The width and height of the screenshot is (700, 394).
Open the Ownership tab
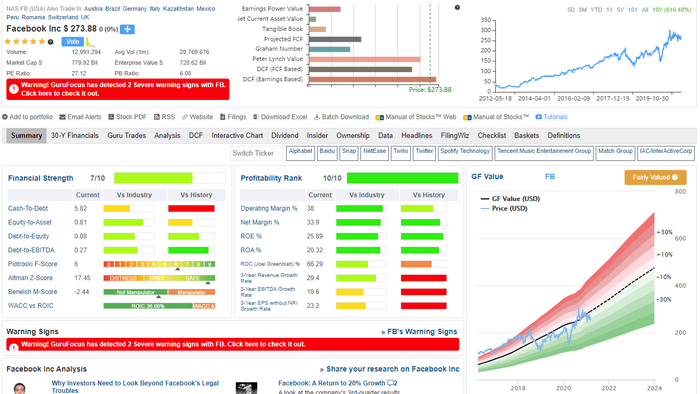(x=353, y=135)
